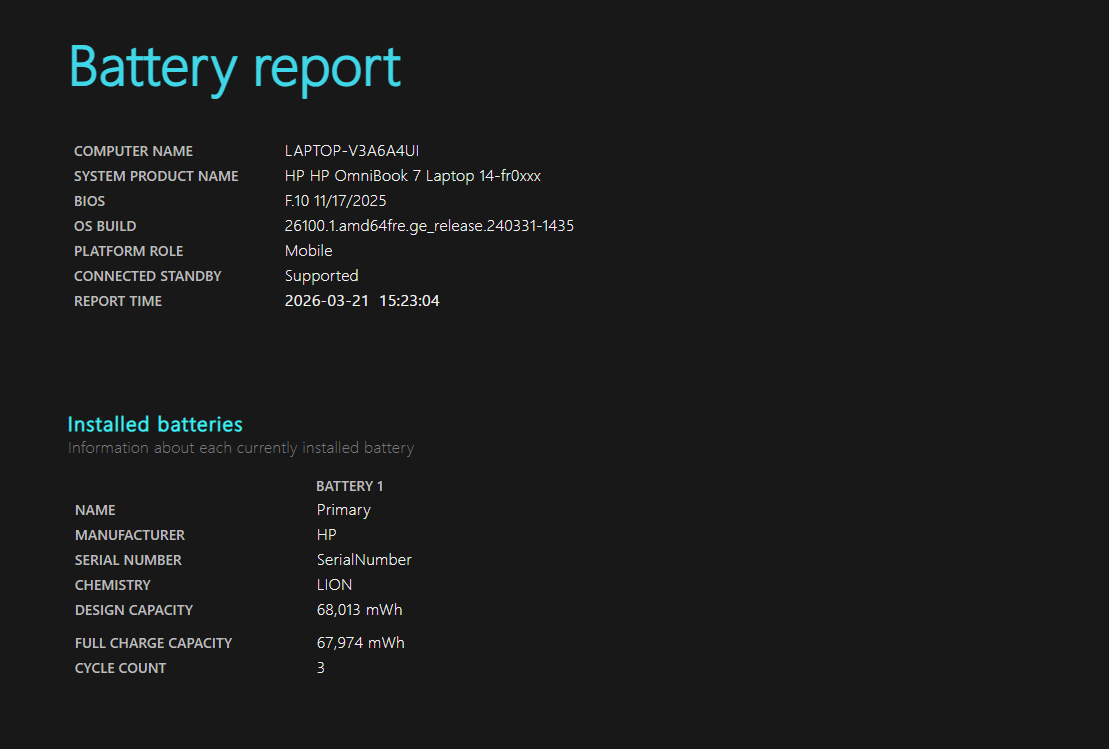Click the chemistry value LION
This screenshot has height=749, width=1109.
[334, 585]
